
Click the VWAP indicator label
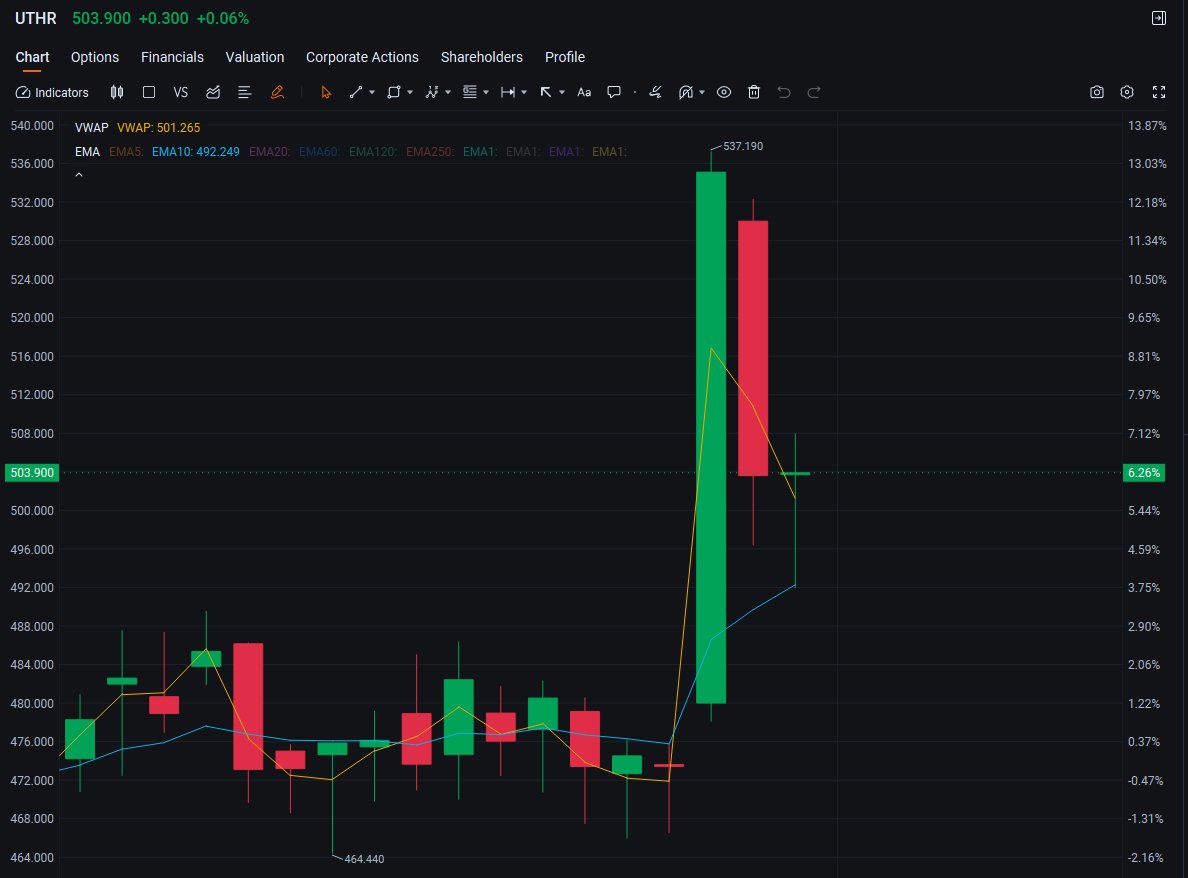point(92,127)
